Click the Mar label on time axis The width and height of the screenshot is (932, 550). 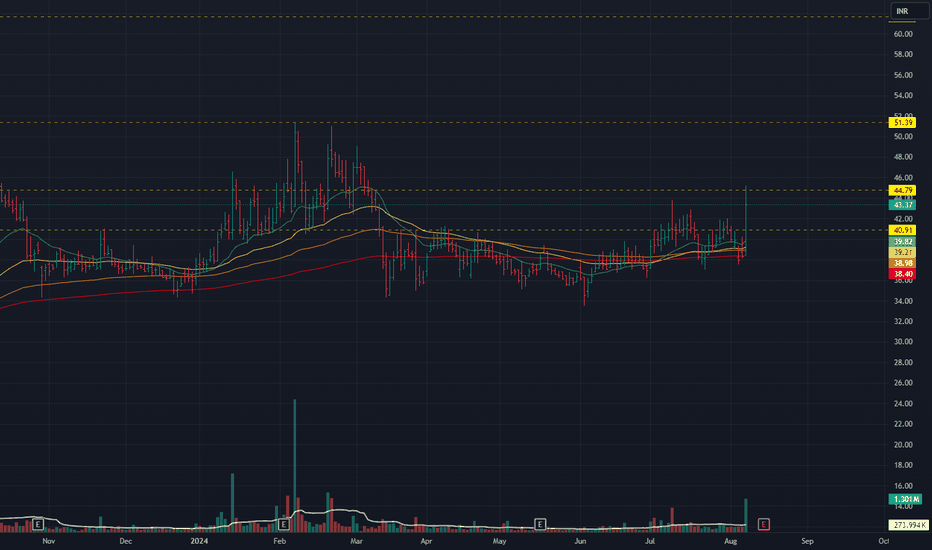pos(357,541)
